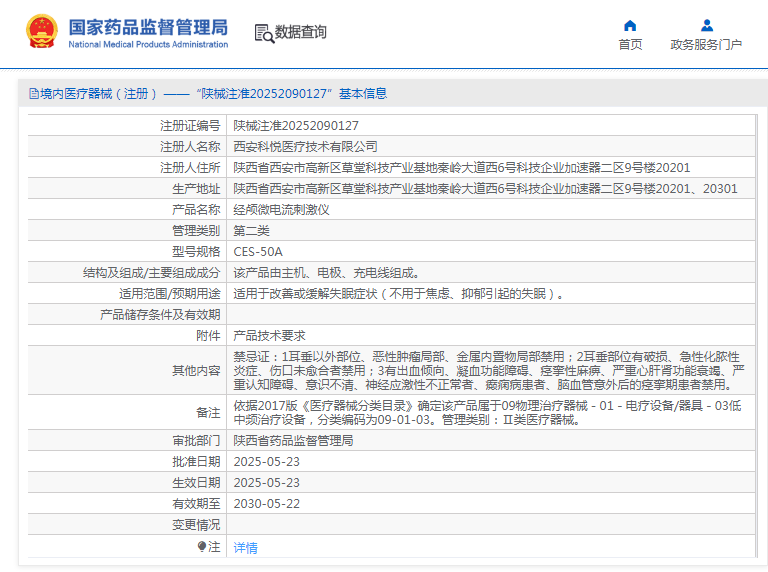The width and height of the screenshot is (768, 572).
Task: Select product name 经颅微电流刺激仪
Action: click(x=281, y=210)
